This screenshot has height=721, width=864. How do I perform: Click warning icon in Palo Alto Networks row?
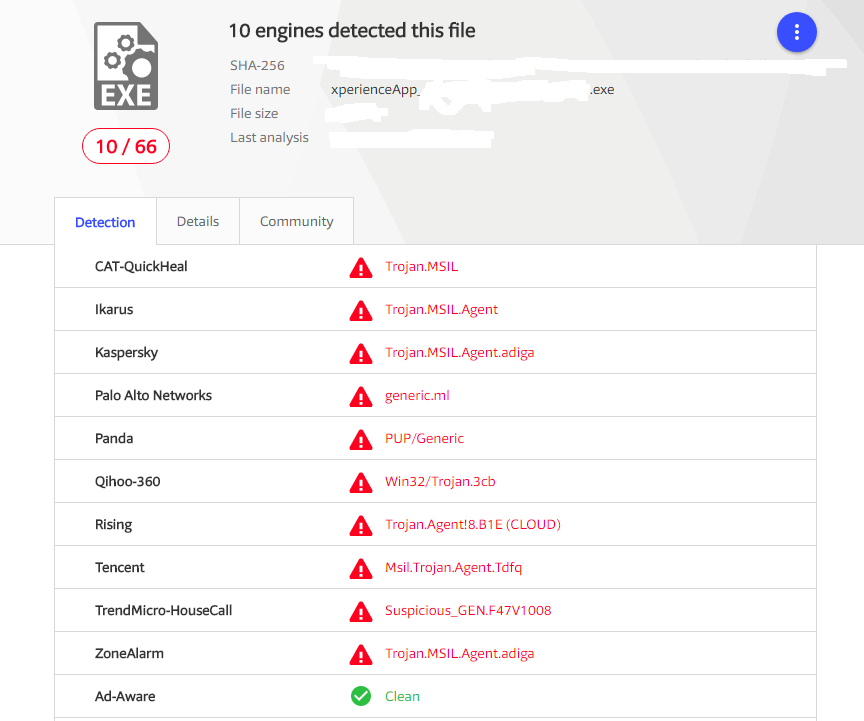(361, 396)
